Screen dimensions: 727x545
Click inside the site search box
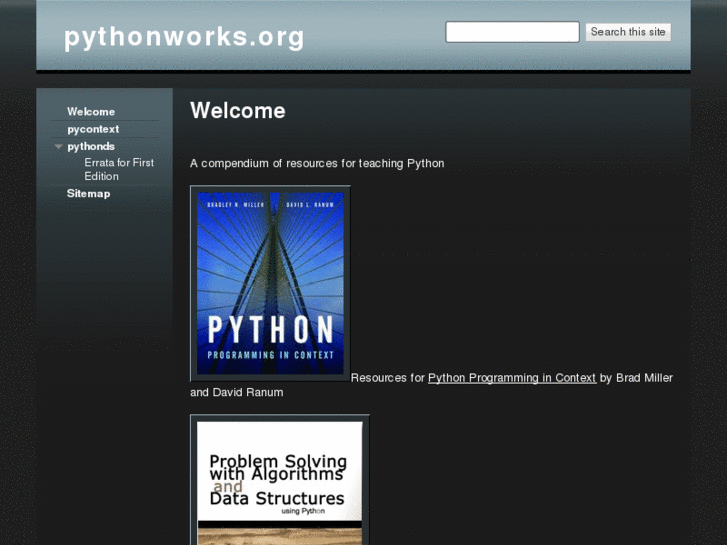tap(512, 32)
